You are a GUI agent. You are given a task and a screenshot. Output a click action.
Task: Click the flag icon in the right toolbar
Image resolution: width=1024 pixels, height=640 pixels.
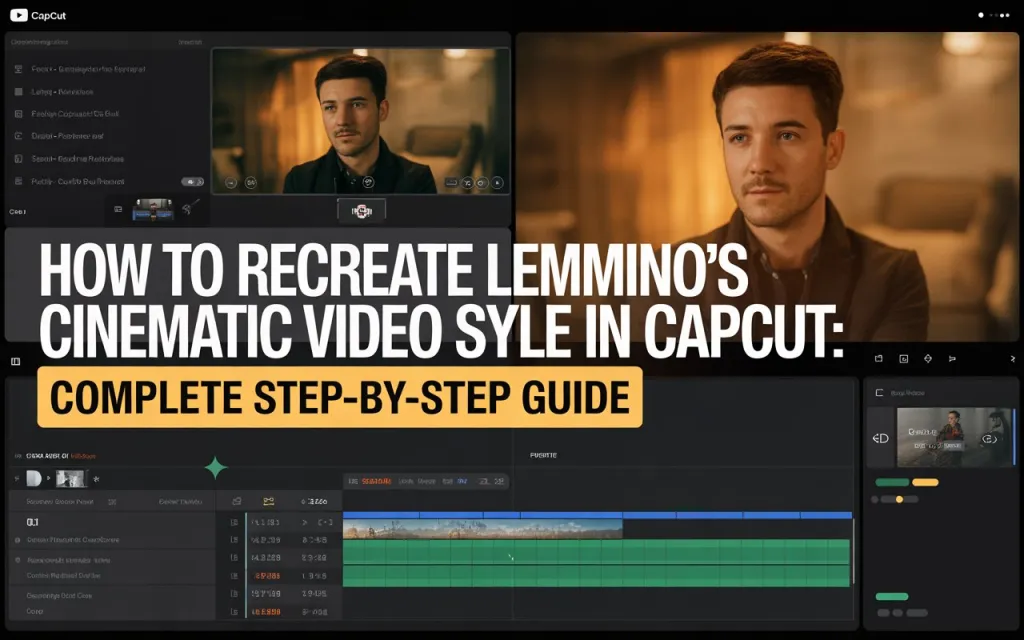click(952, 359)
